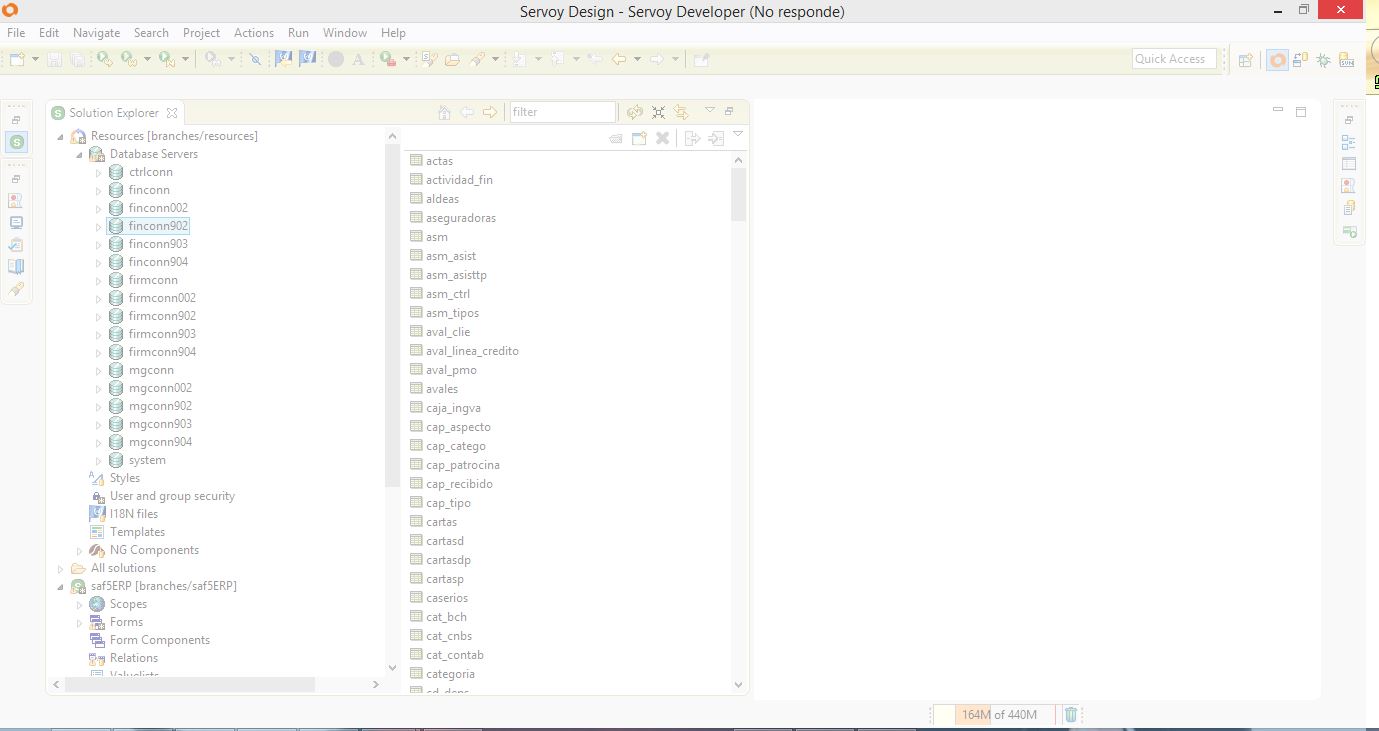Open list pane view menu triangle
The image size is (1379, 731).
coord(738,134)
